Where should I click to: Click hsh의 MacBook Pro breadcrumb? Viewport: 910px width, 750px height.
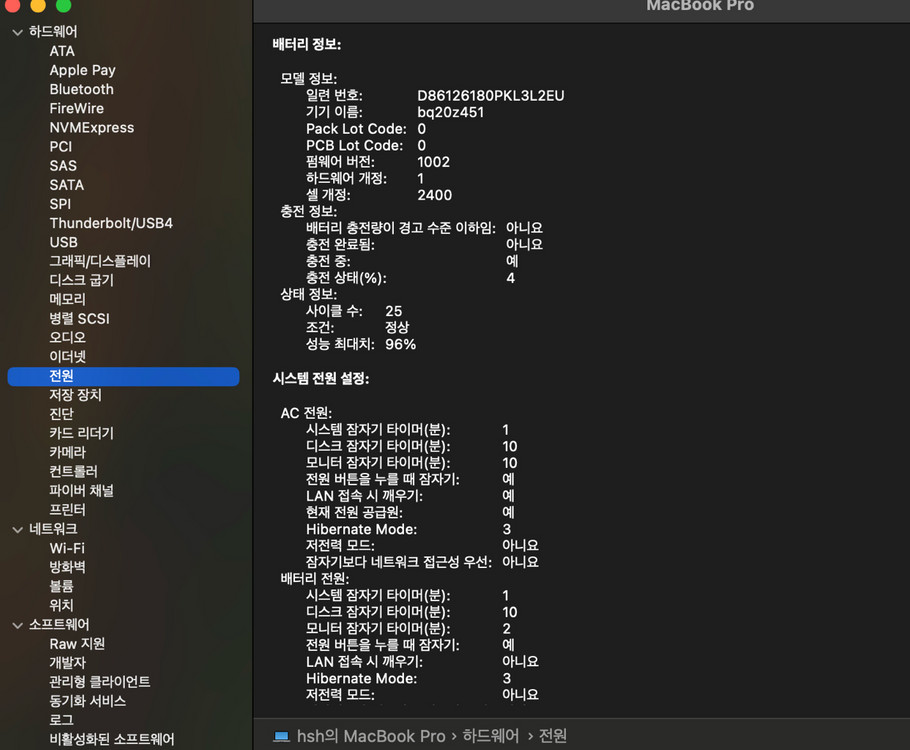click(371, 736)
